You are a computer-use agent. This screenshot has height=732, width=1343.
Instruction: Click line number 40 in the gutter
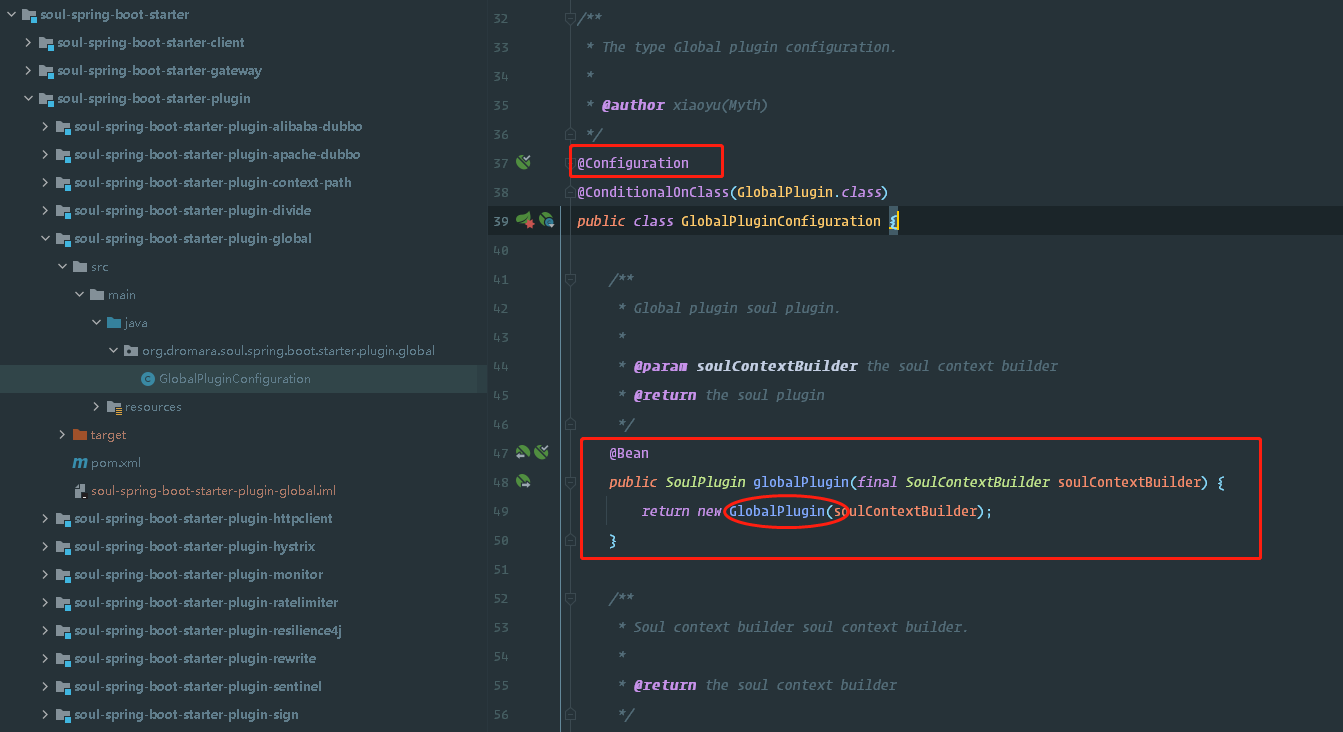pyautogui.click(x=501, y=250)
